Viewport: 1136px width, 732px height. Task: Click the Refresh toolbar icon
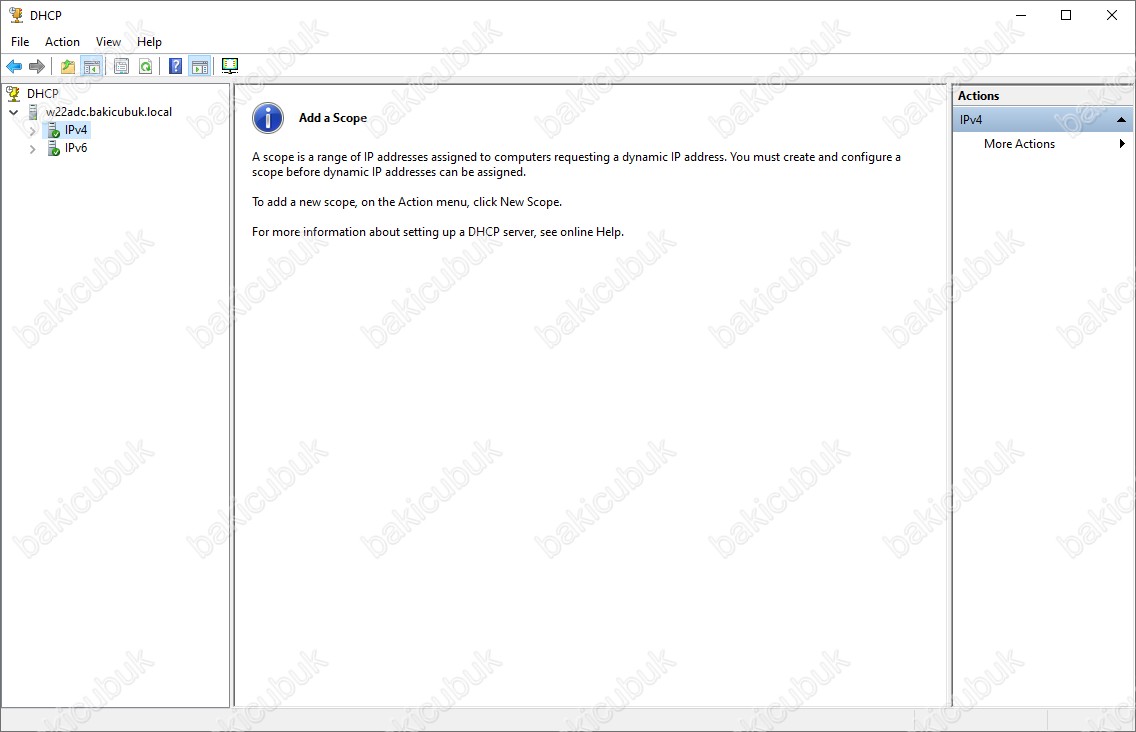pos(146,67)
